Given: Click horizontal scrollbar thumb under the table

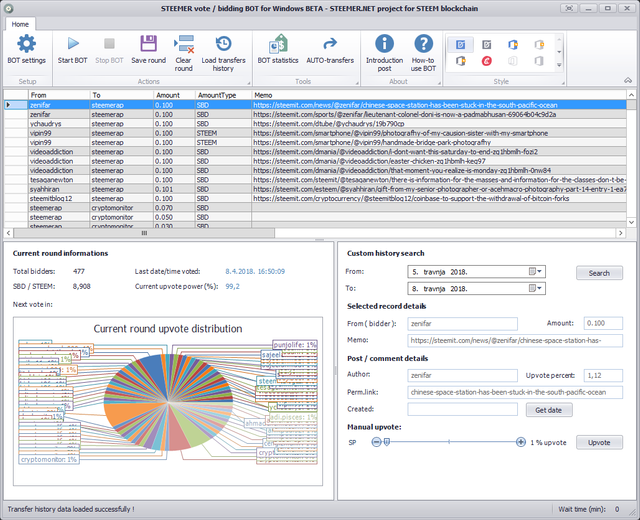Looking at the screenshot, I should click(144, 233).
